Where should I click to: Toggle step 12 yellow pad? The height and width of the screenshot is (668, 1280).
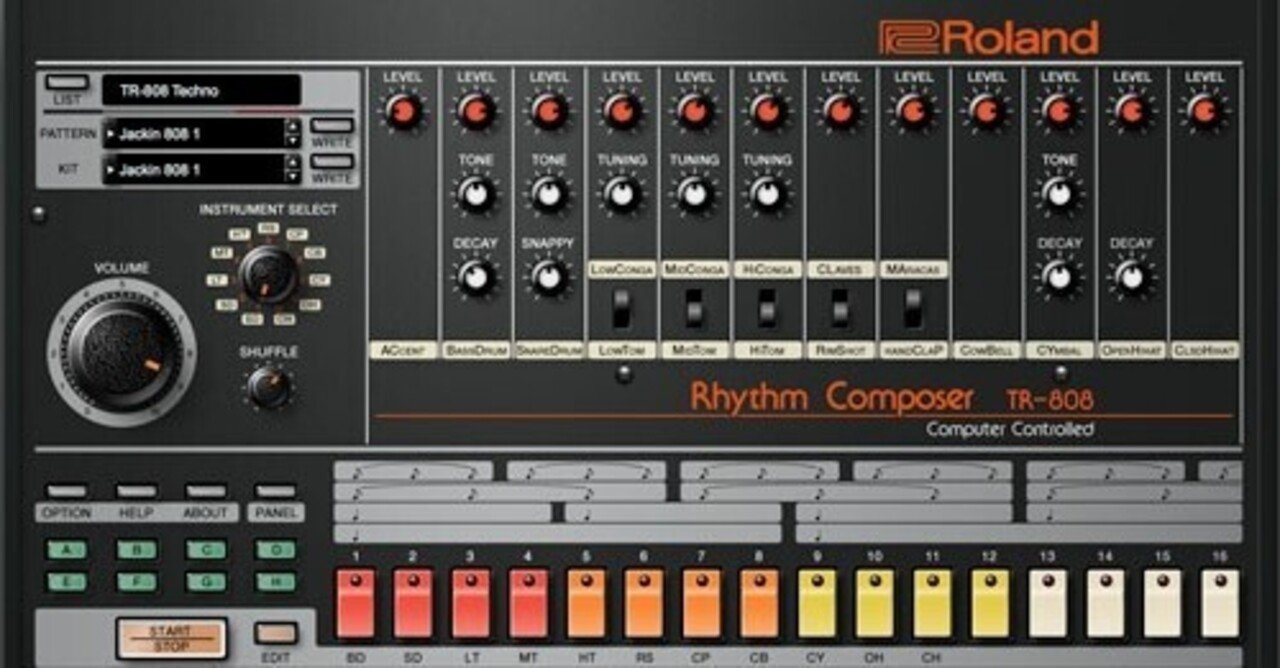[991, 603]
